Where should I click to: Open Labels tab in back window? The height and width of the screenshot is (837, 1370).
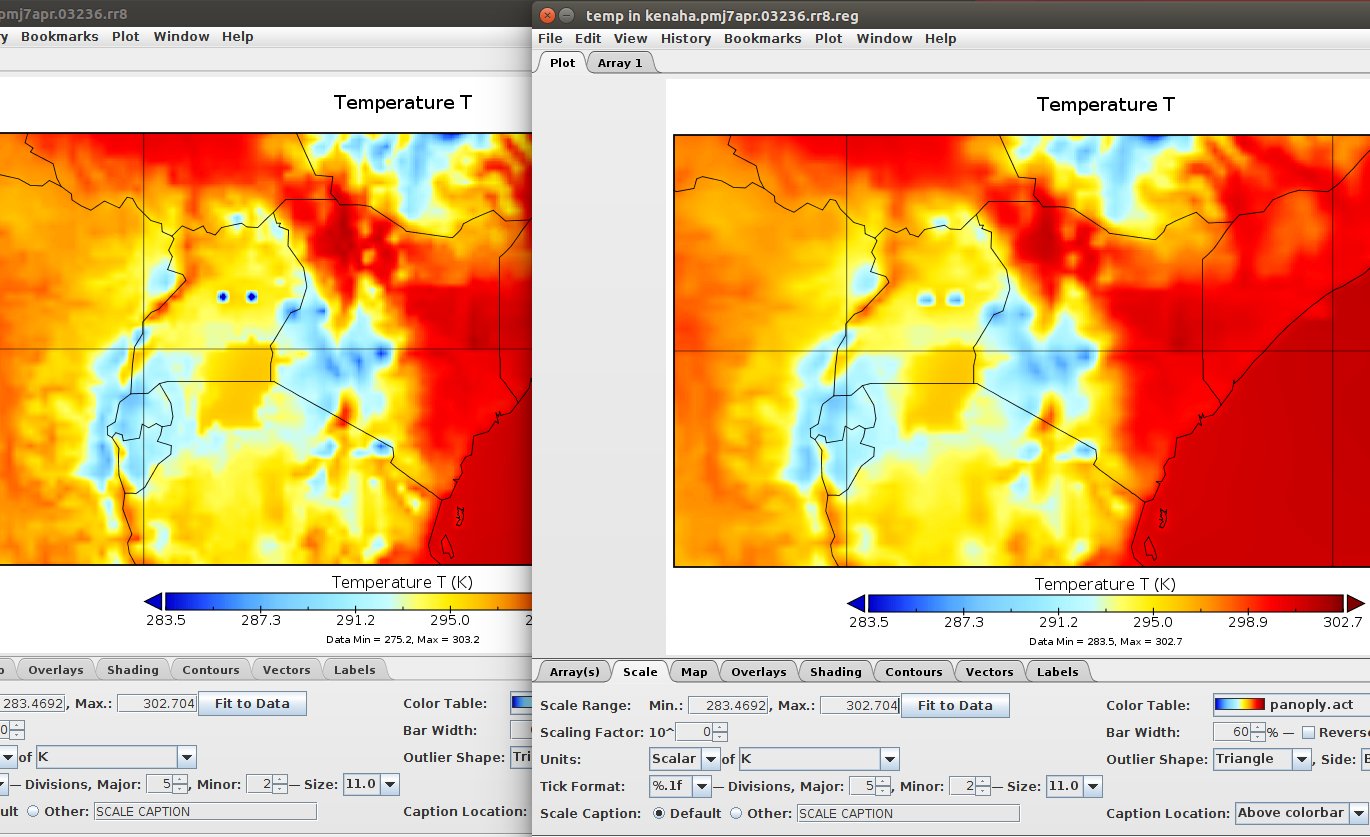[x=355, y=670]
